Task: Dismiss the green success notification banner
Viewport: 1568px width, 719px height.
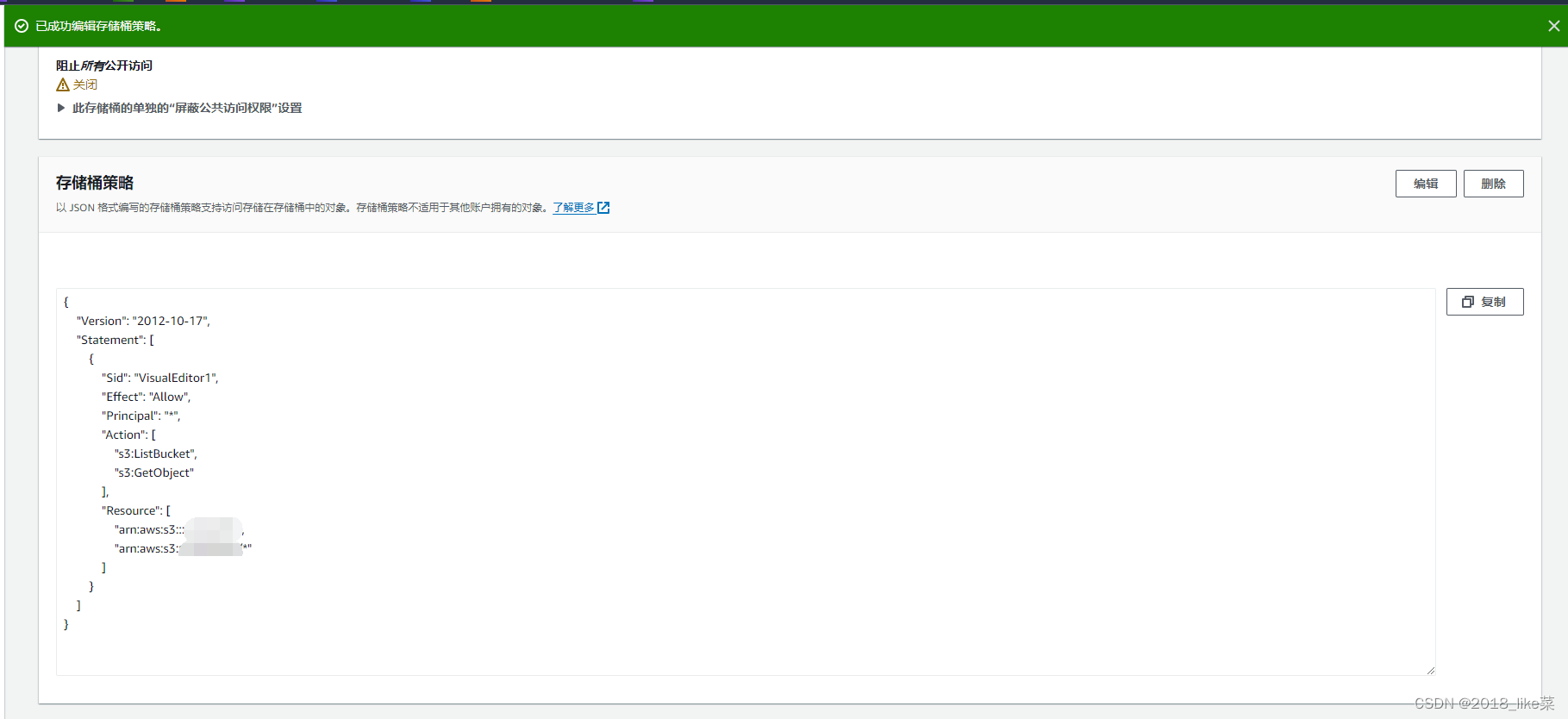Action: tap(1553, 26)
